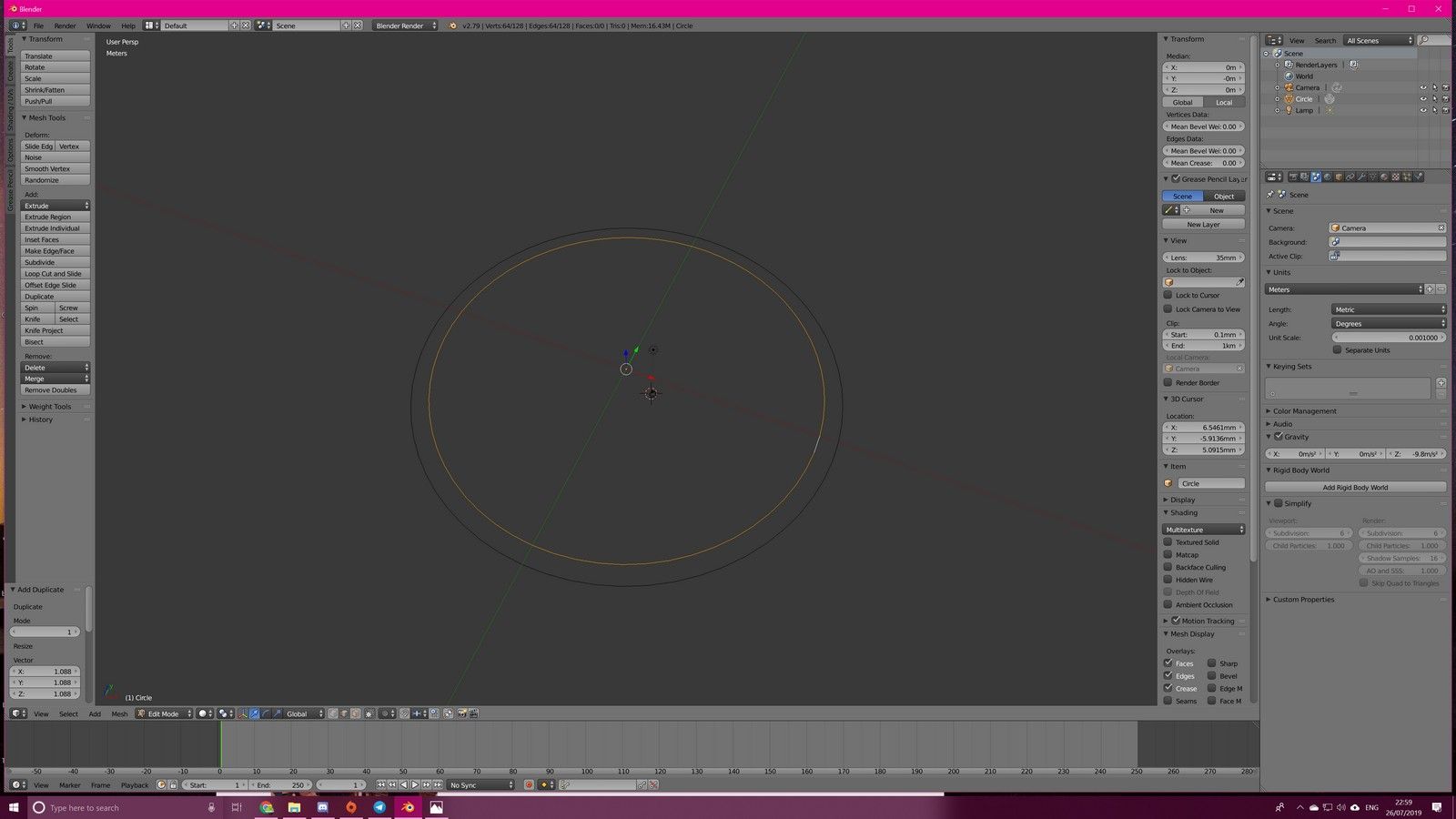
Task: Uncheck Faces overlay checkbox
Action: (x=1168, y=662)
